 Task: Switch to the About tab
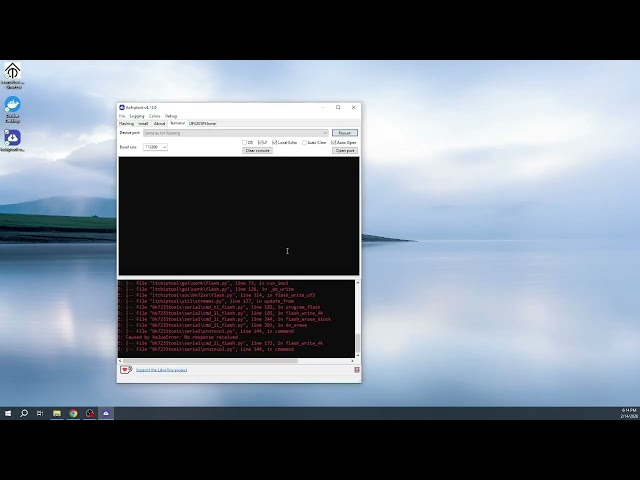point(160,123)
